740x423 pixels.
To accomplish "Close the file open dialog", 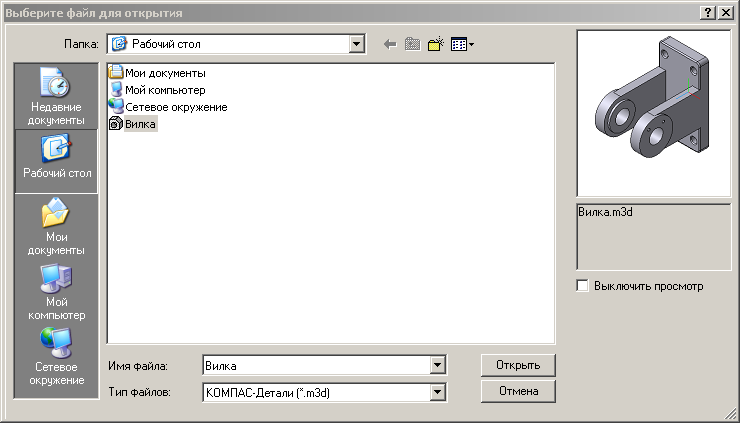I will pyautogui.click(x=726, y=13).
